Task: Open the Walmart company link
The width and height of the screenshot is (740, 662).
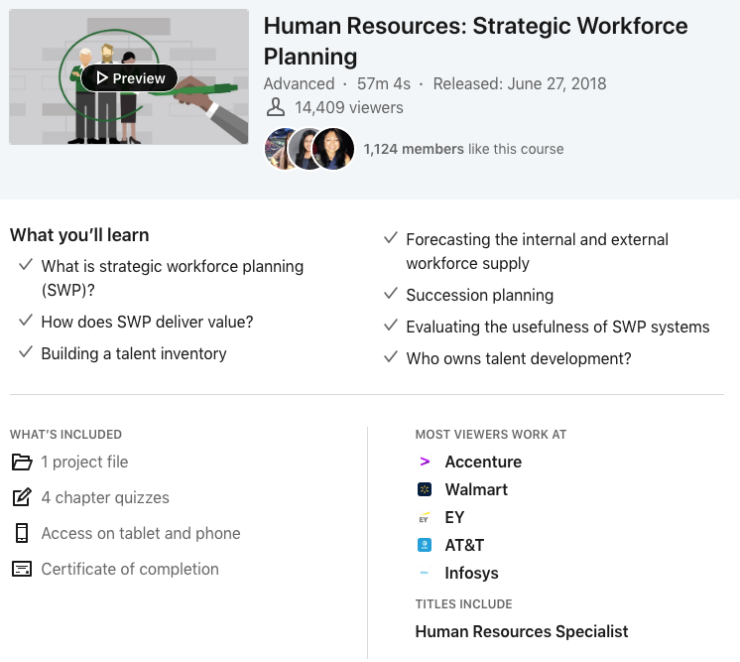Action: [476, 490]
